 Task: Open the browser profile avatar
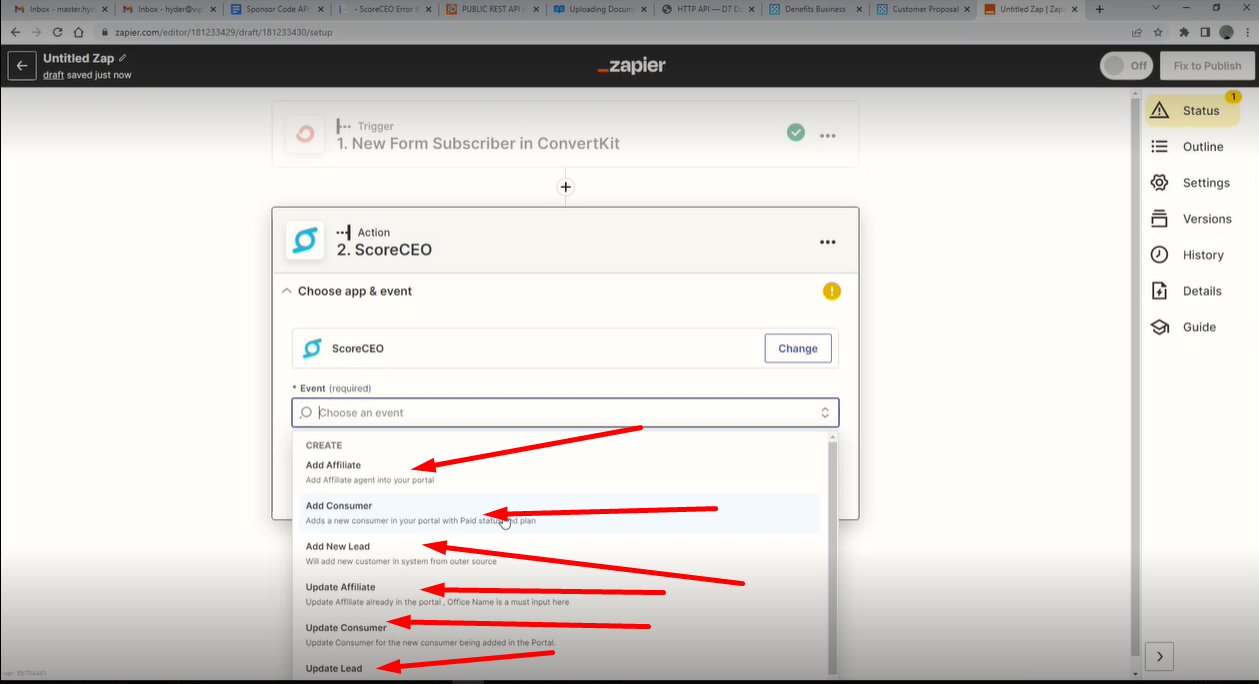(1226, 32)
